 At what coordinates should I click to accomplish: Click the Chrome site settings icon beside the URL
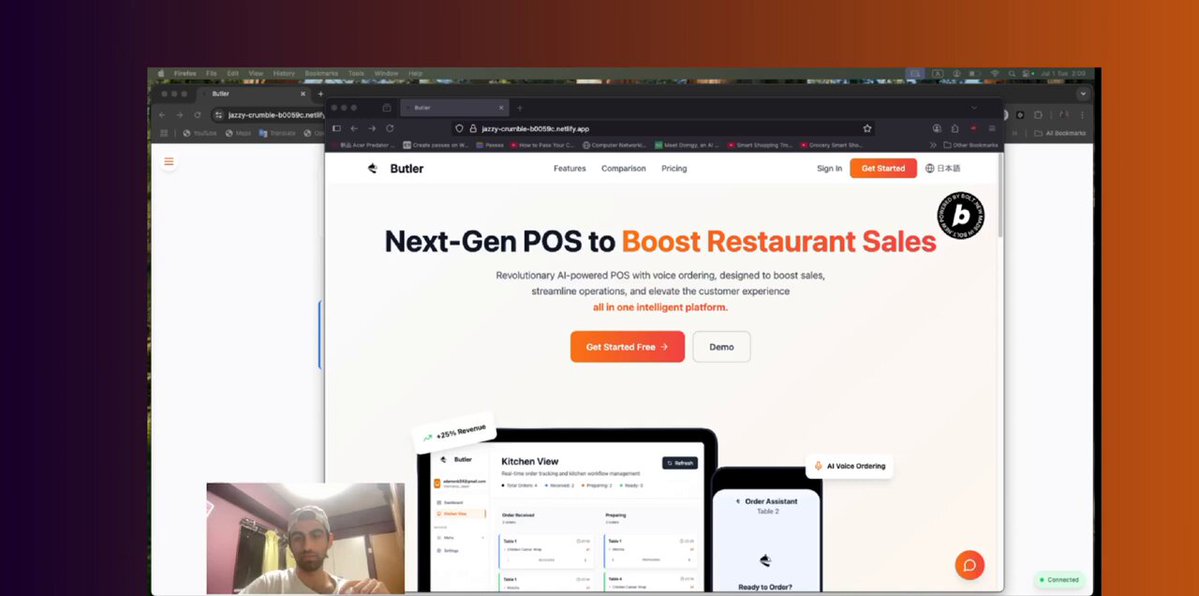(219, 115)
